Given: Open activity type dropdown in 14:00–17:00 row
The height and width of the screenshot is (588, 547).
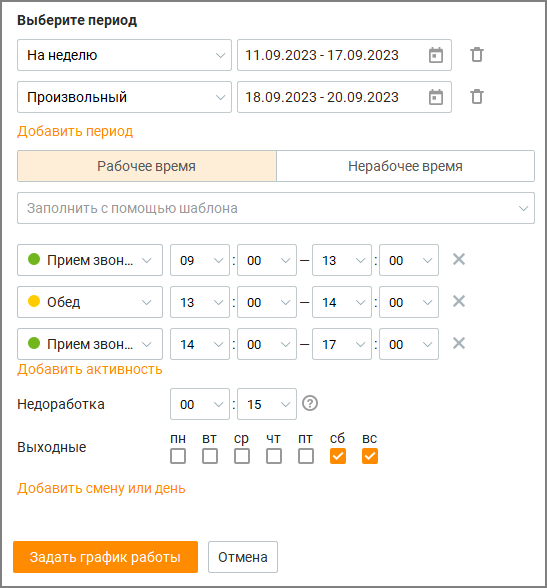Looking at the screenshot, I should (x=90, y=344).
